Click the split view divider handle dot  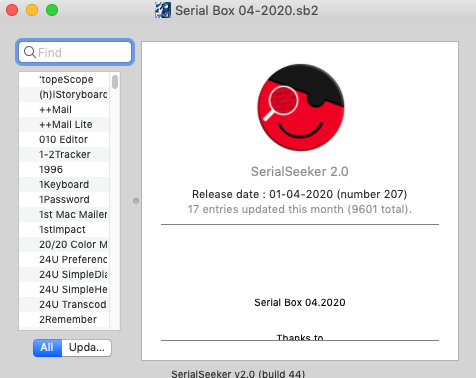coord(136,201)
